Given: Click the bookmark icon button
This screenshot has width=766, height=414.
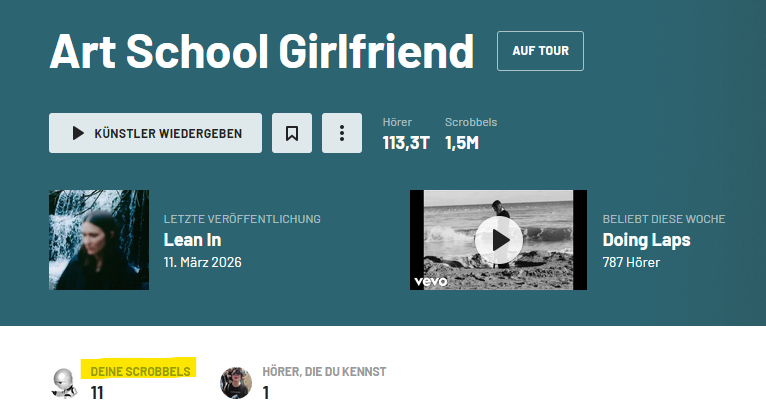Looking at the screenshot, I should pyautogui.click(x=292, y=133).
